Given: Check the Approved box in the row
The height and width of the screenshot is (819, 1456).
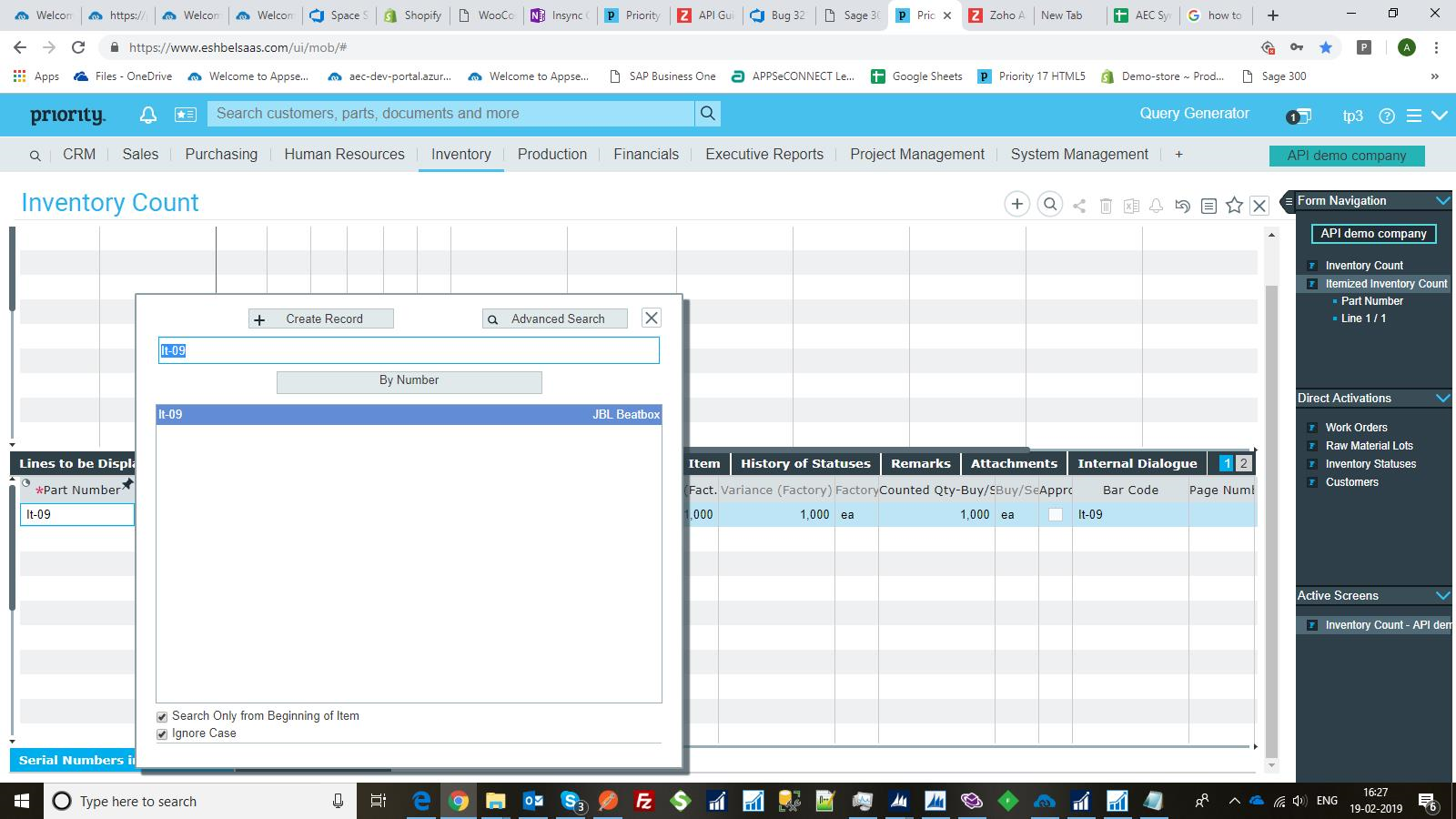Looking at the screenshot, I should (1055, 515).
